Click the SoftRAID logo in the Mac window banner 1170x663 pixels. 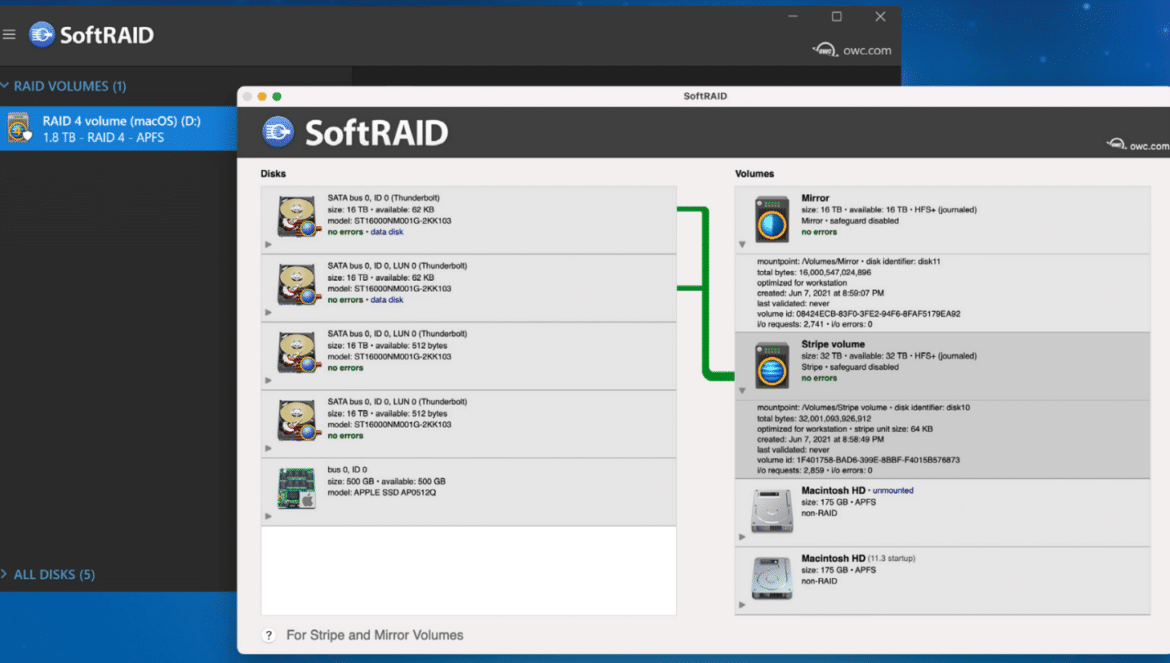coord(354,133)
